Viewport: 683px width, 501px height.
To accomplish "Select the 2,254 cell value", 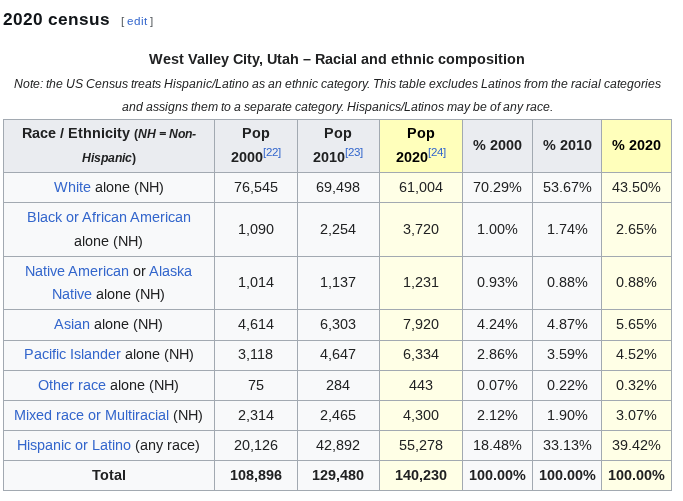I will 338,229.
